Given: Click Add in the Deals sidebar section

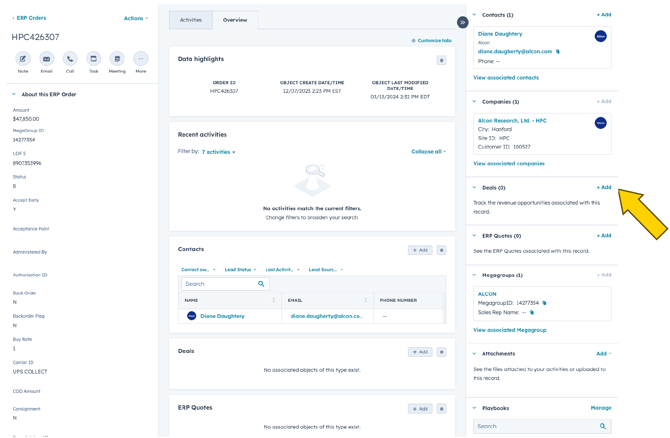Looking at the screenshot, I should (603, 187).
